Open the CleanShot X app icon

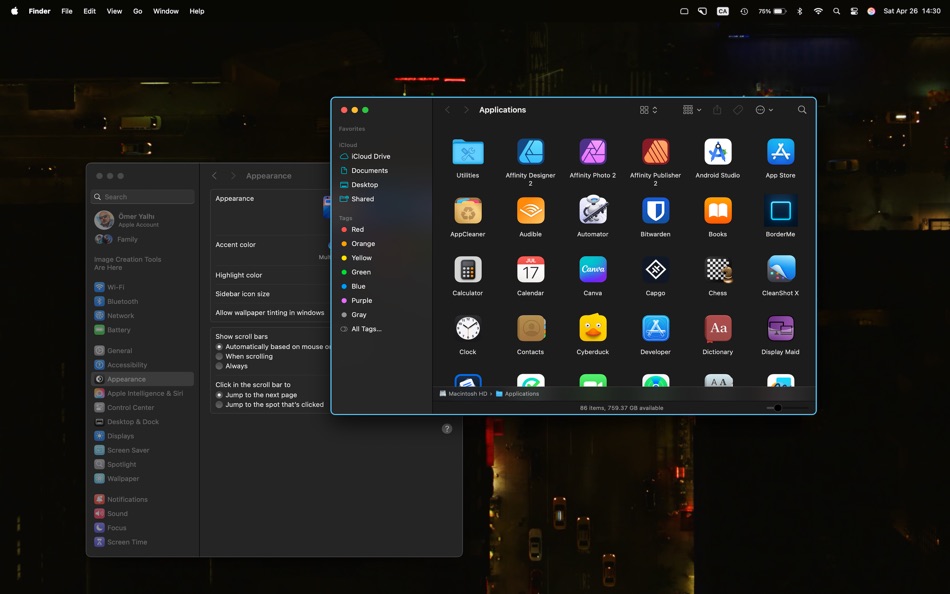[780, 270]
